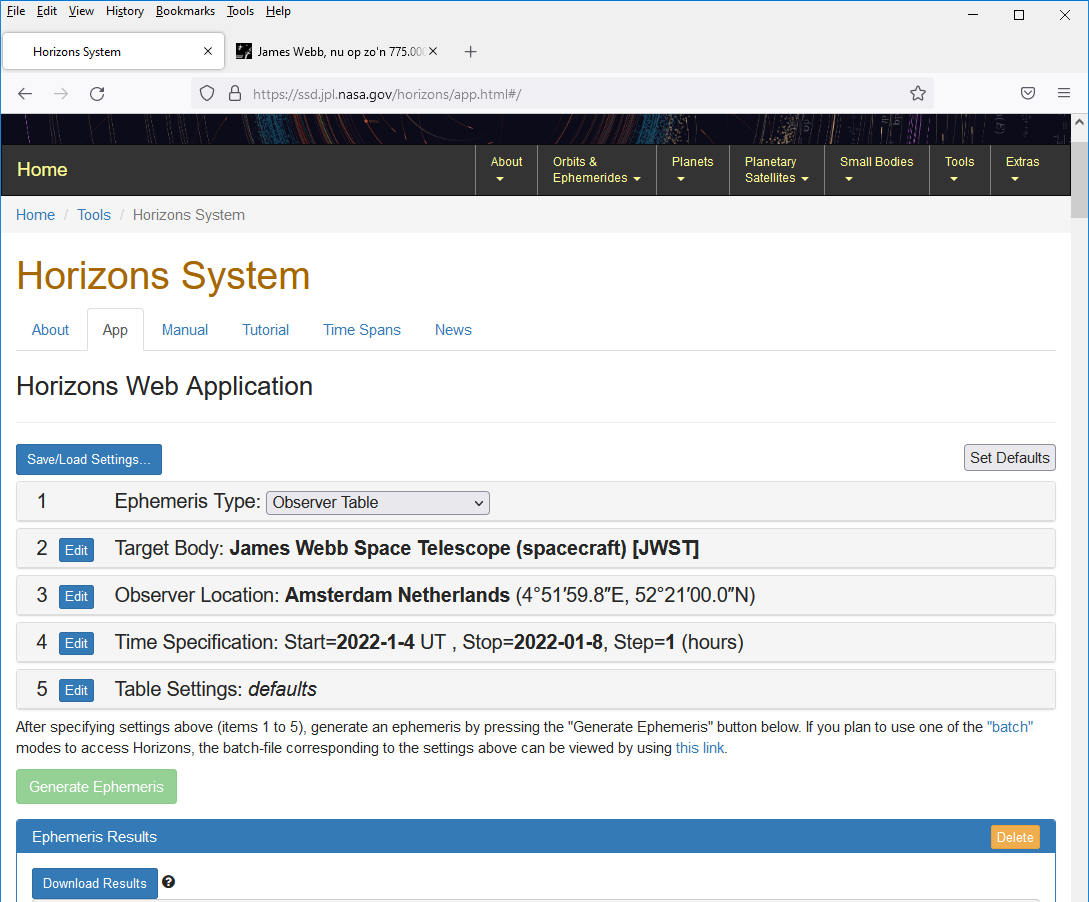Image resolution: width=1089 pixels, height=902 pixels.
Task: Switch to the Tutorial tab
Action: tap(265, 330)
